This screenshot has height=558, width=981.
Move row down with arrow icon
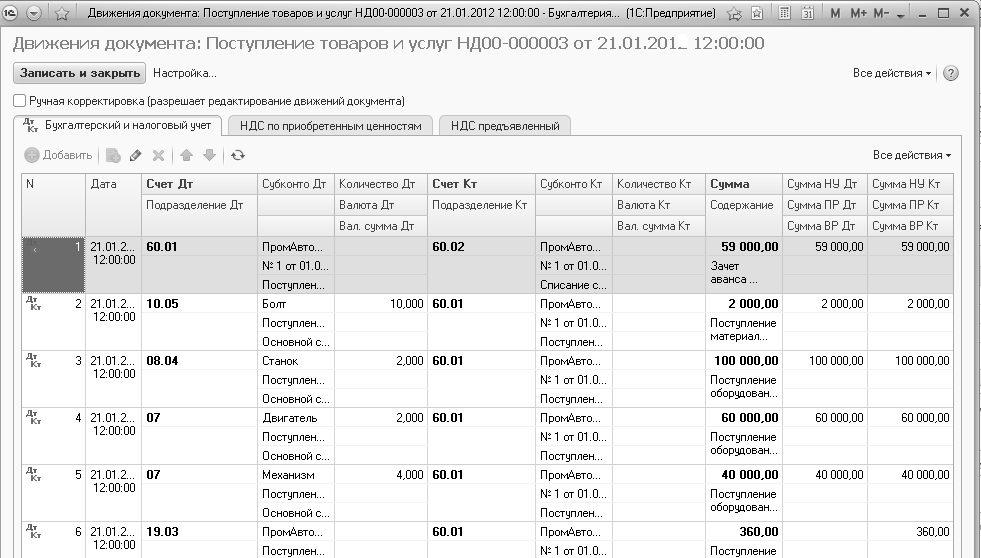click(210, 155)
